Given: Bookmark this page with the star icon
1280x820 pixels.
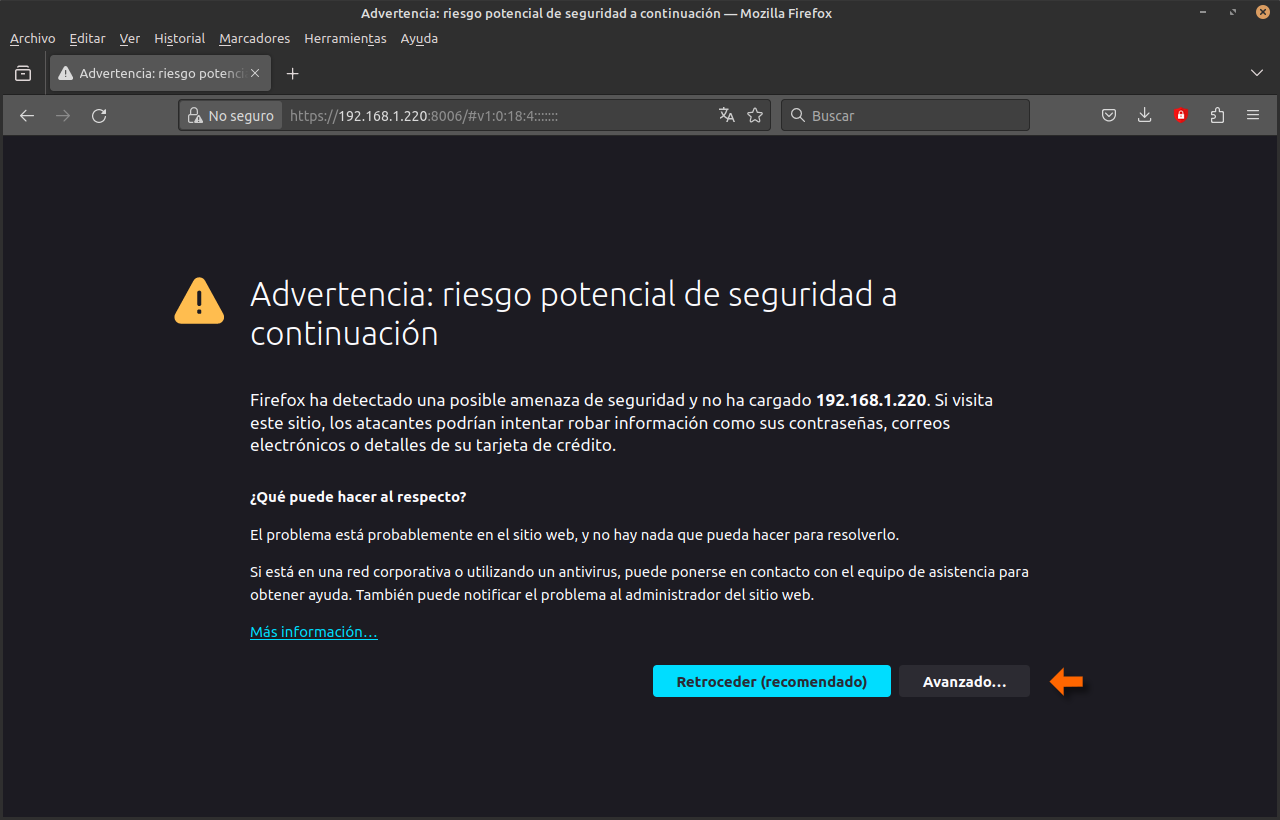Looking at the screenshot, I should 755,116.
